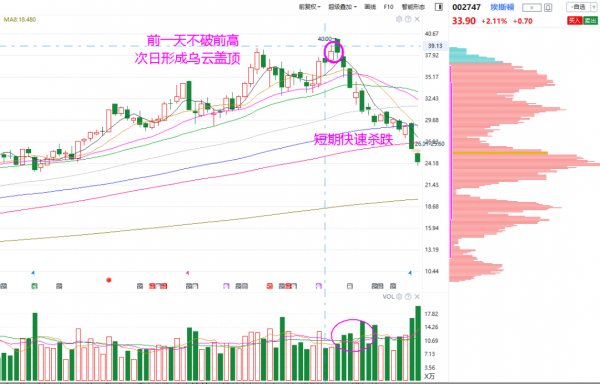This screenshot has height=384, width=600.
Task: Expand the 超级叠加 overlay dropdown
Action: pos(342,7)
